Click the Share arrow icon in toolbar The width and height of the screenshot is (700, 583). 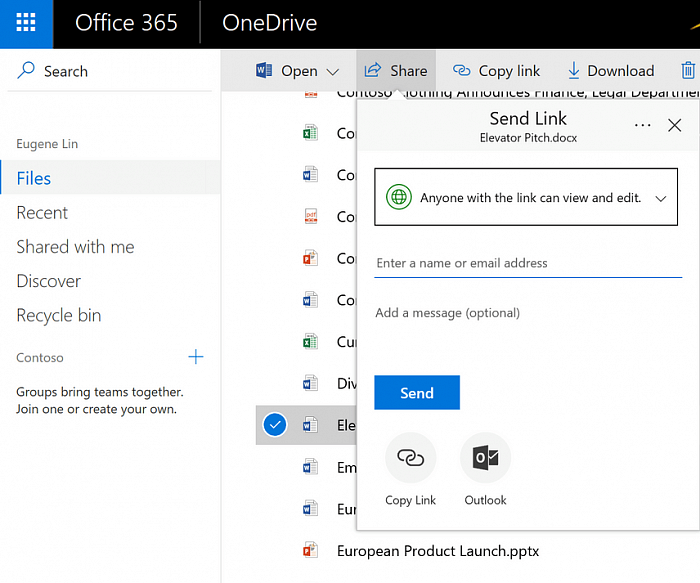tap(373, 70)
